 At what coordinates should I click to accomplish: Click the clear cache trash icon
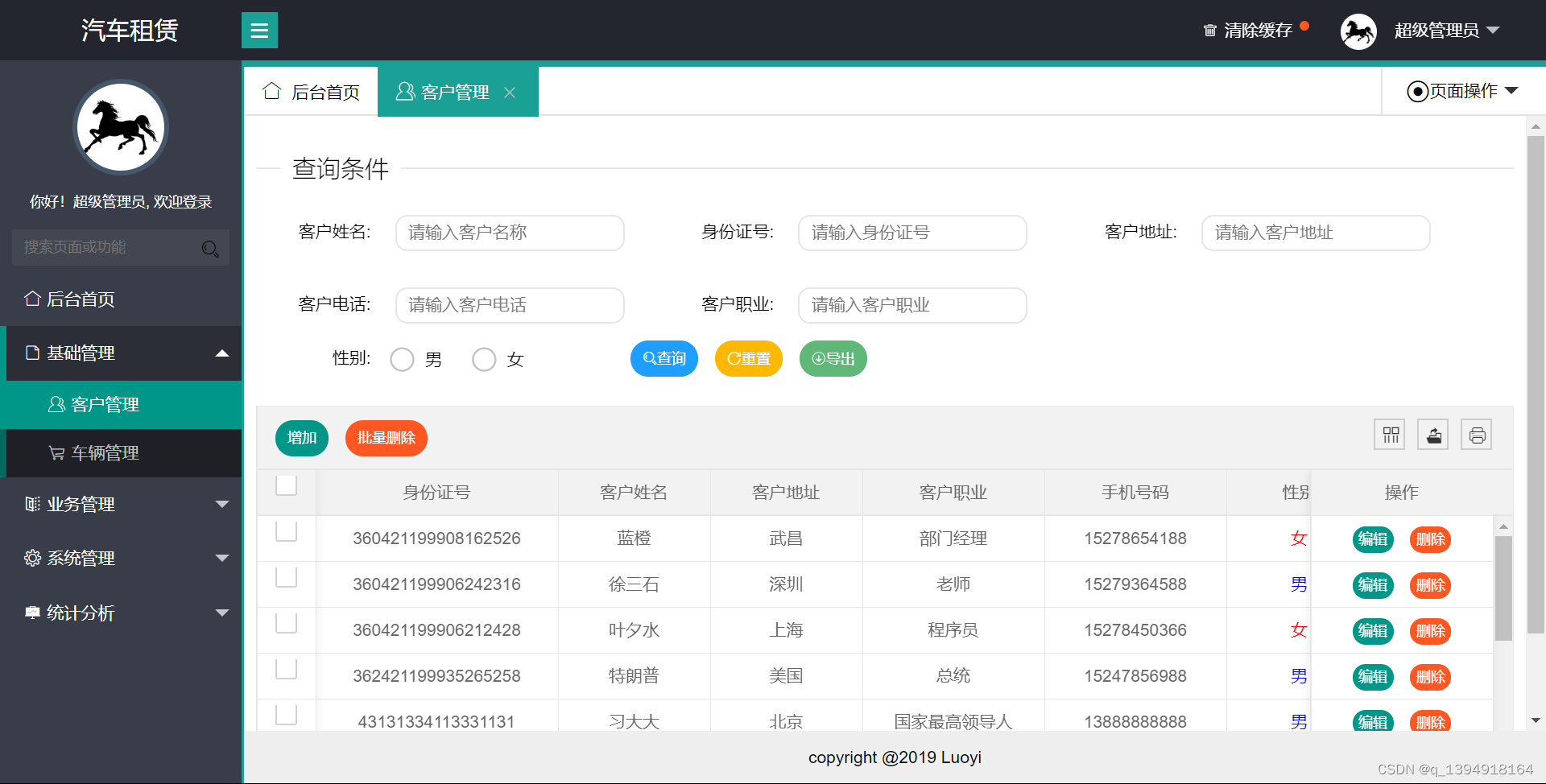point(1209,30)
